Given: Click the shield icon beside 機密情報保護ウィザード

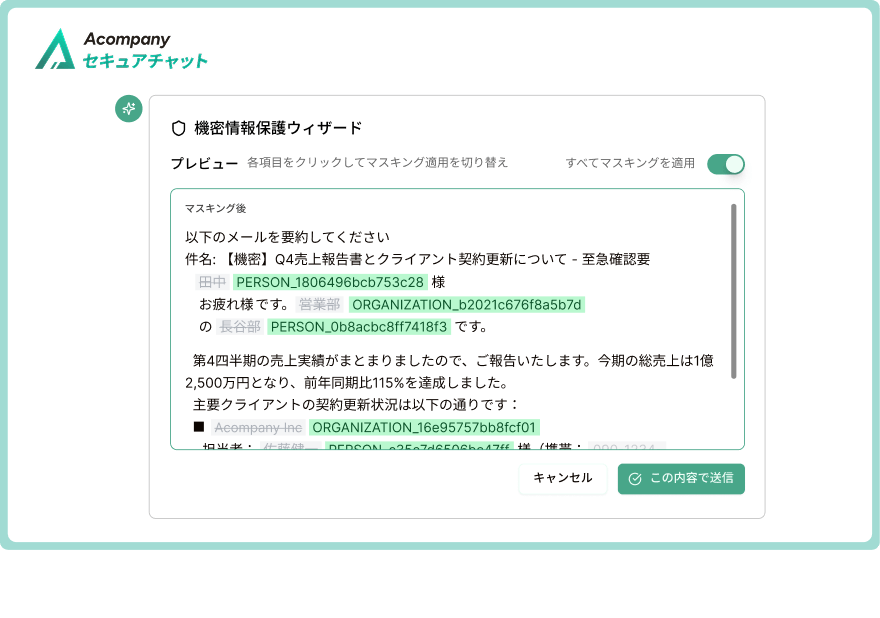Looking at the screenshot, I should 177,128.
